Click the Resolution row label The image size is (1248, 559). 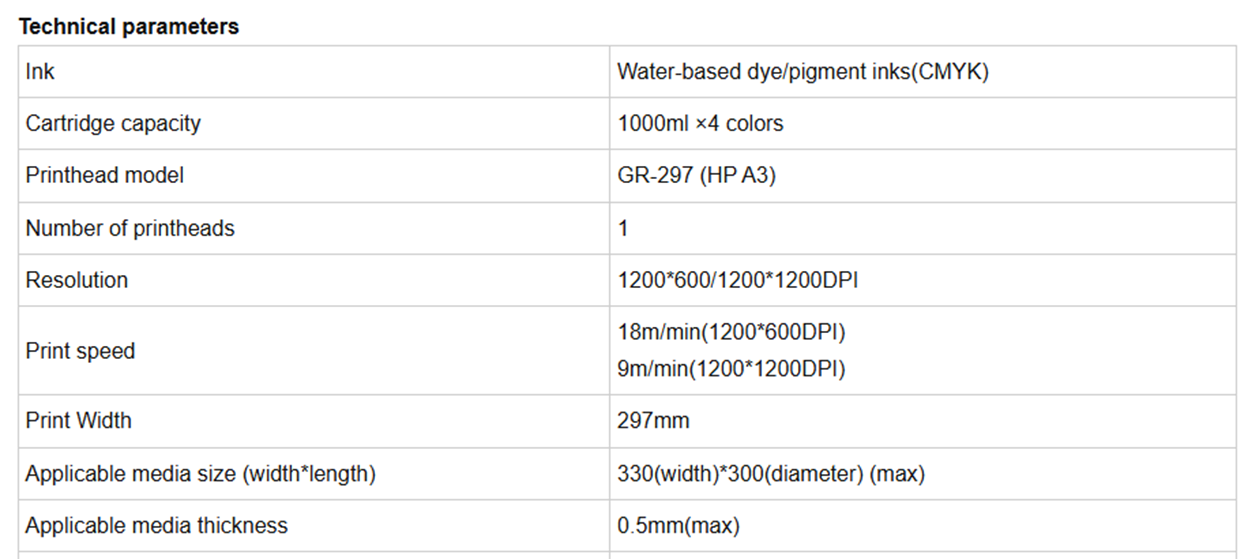[77, 280]
